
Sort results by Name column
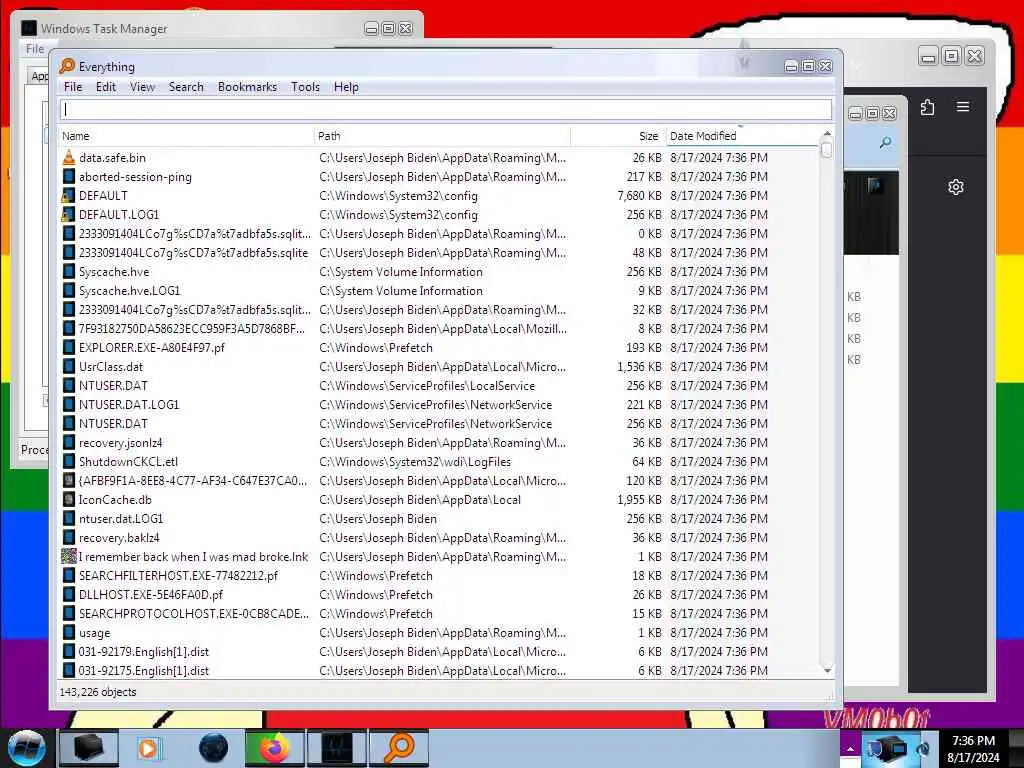[186, 136]
